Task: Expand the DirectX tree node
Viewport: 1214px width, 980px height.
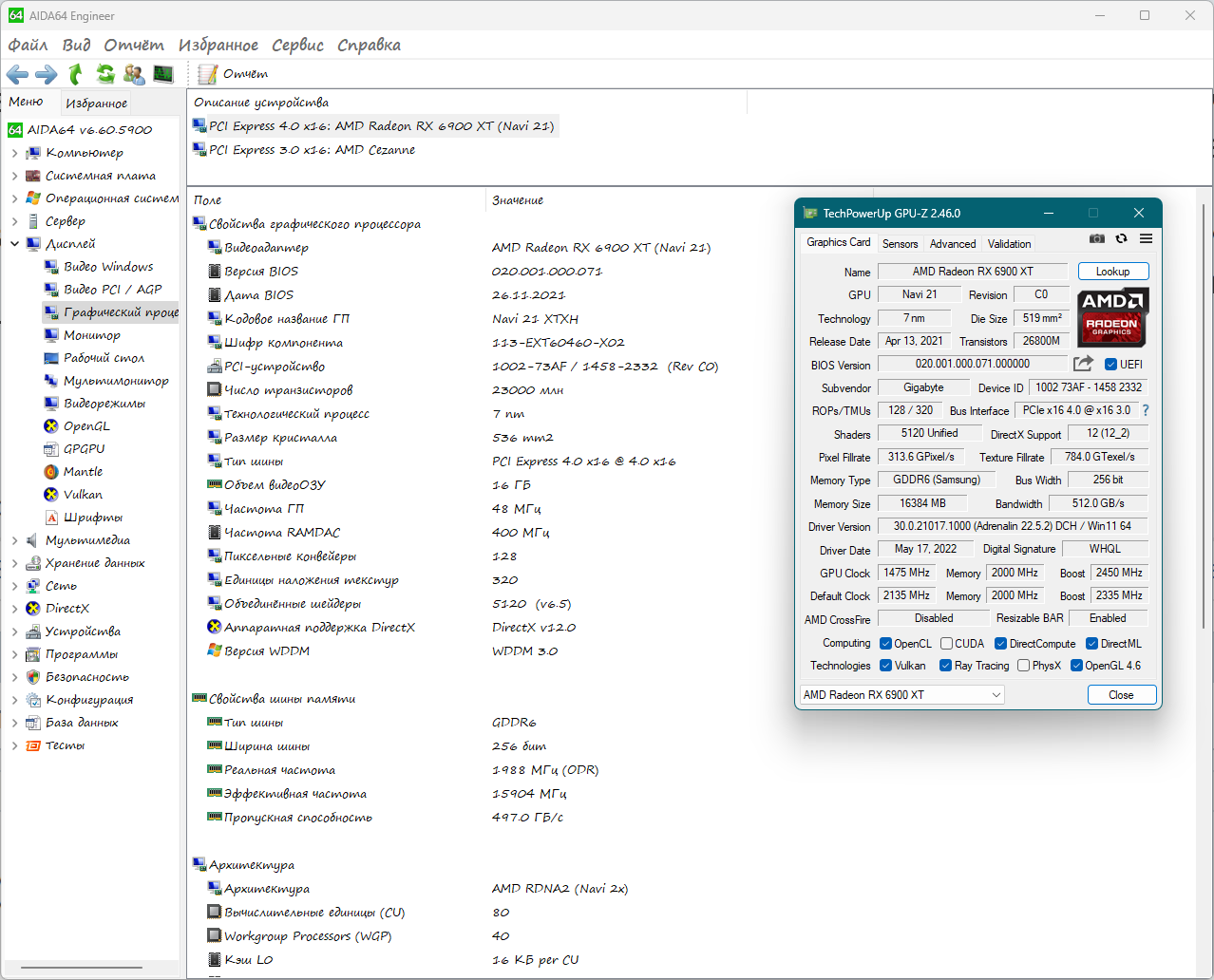Action: (14, 609)
